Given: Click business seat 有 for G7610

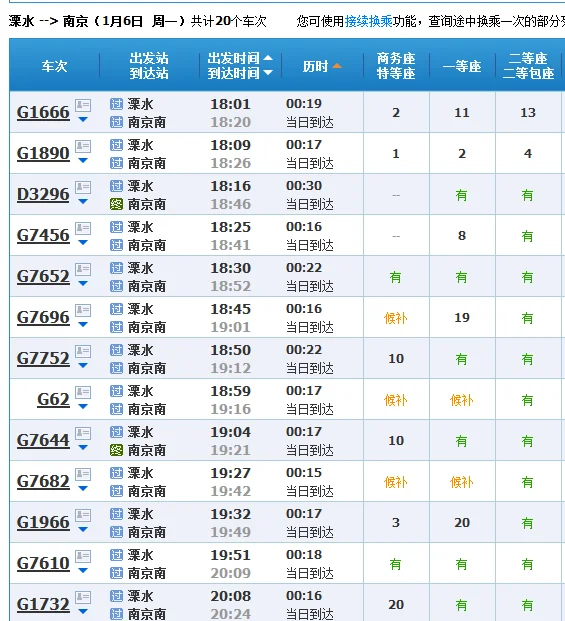Looking at the screenshot, I should 396,564.
